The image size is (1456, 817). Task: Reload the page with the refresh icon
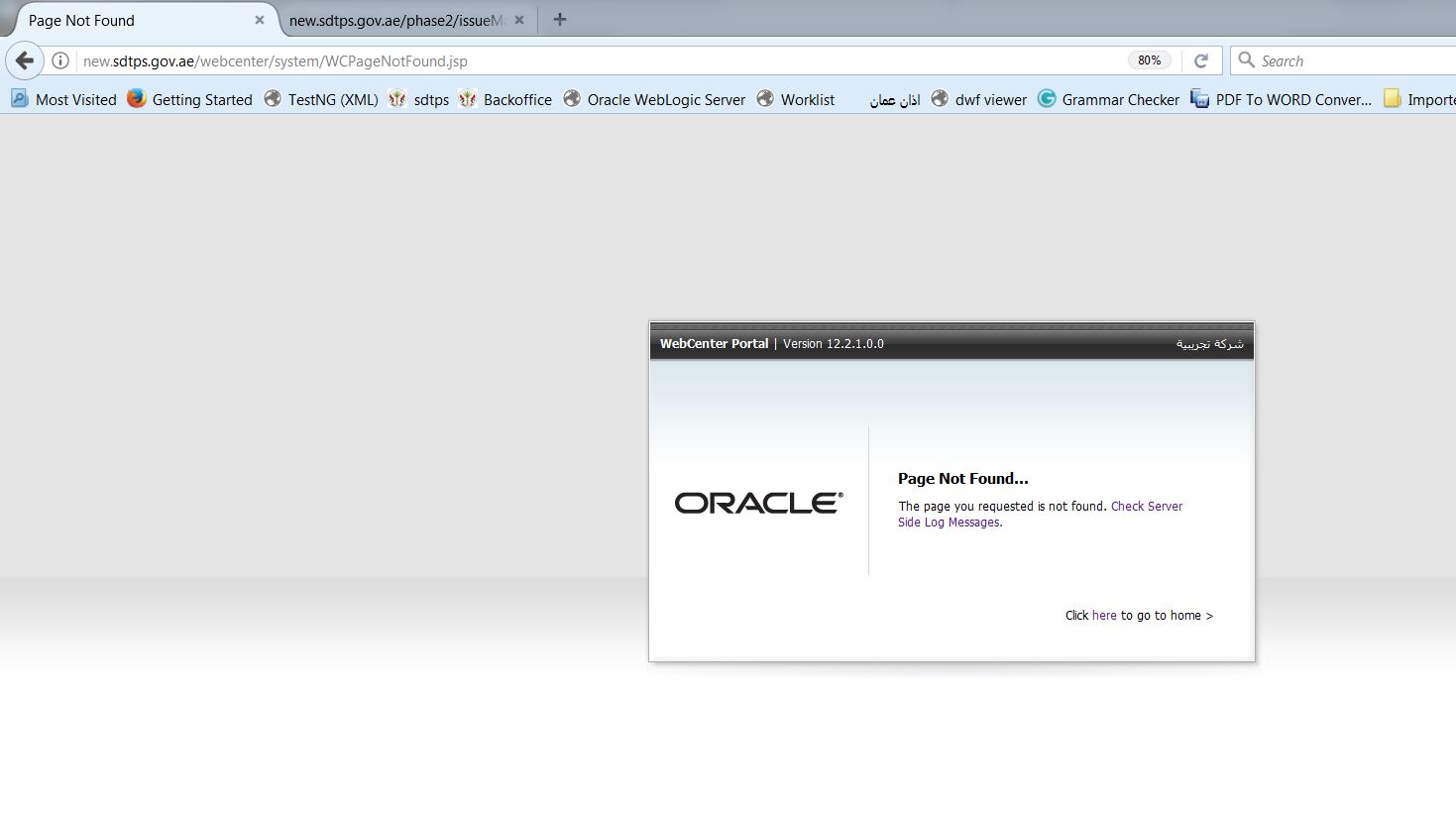pyautogui.click(x=1201, y=60)
